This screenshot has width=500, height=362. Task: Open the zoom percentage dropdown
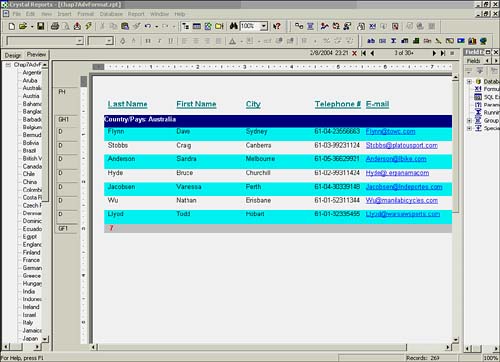tap(264, 26)
